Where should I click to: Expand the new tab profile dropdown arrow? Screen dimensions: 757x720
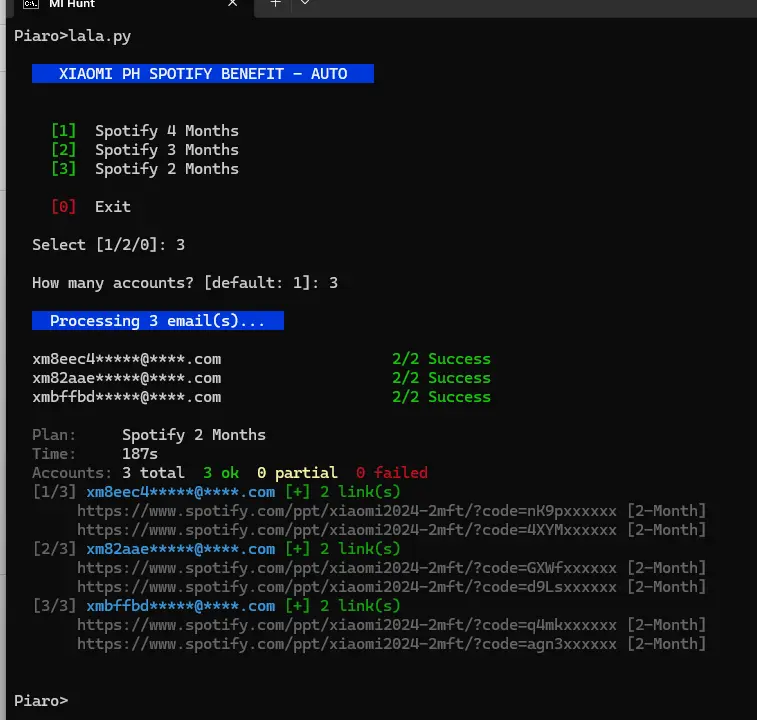tap(305, 3)
